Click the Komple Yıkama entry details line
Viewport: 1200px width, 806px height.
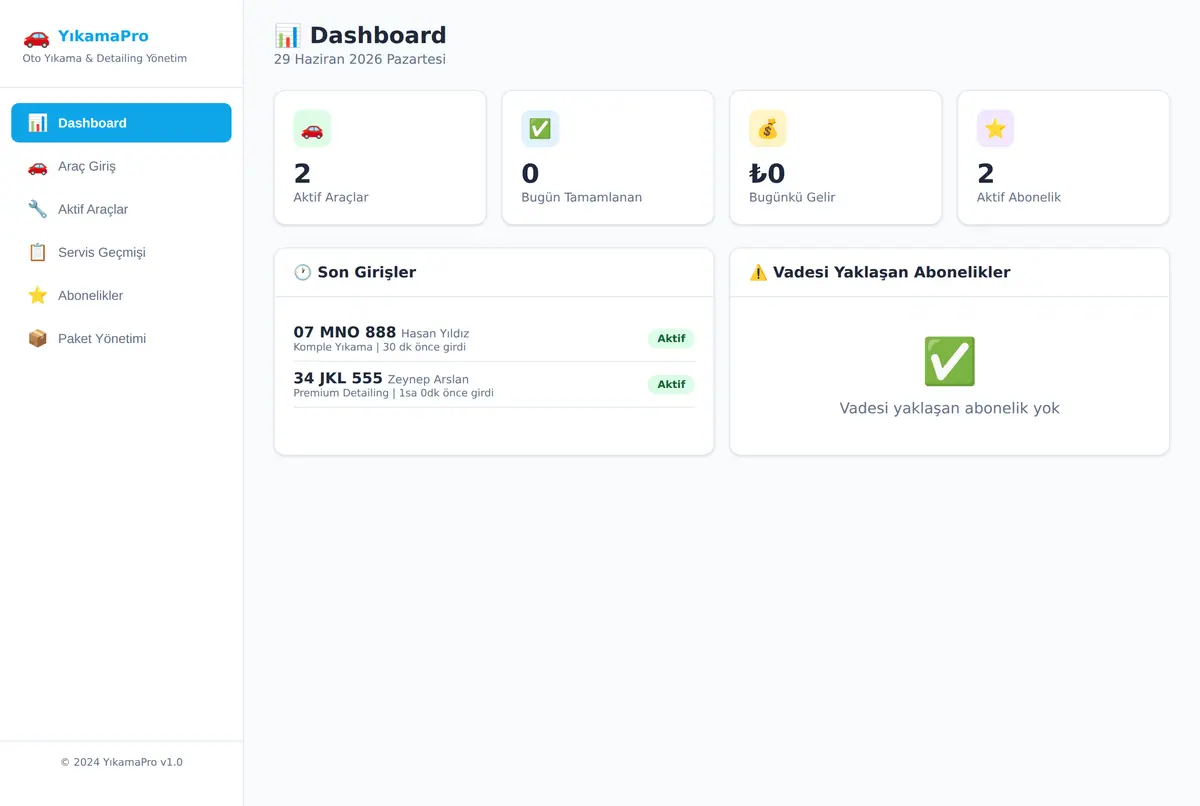tap(380, 348)
